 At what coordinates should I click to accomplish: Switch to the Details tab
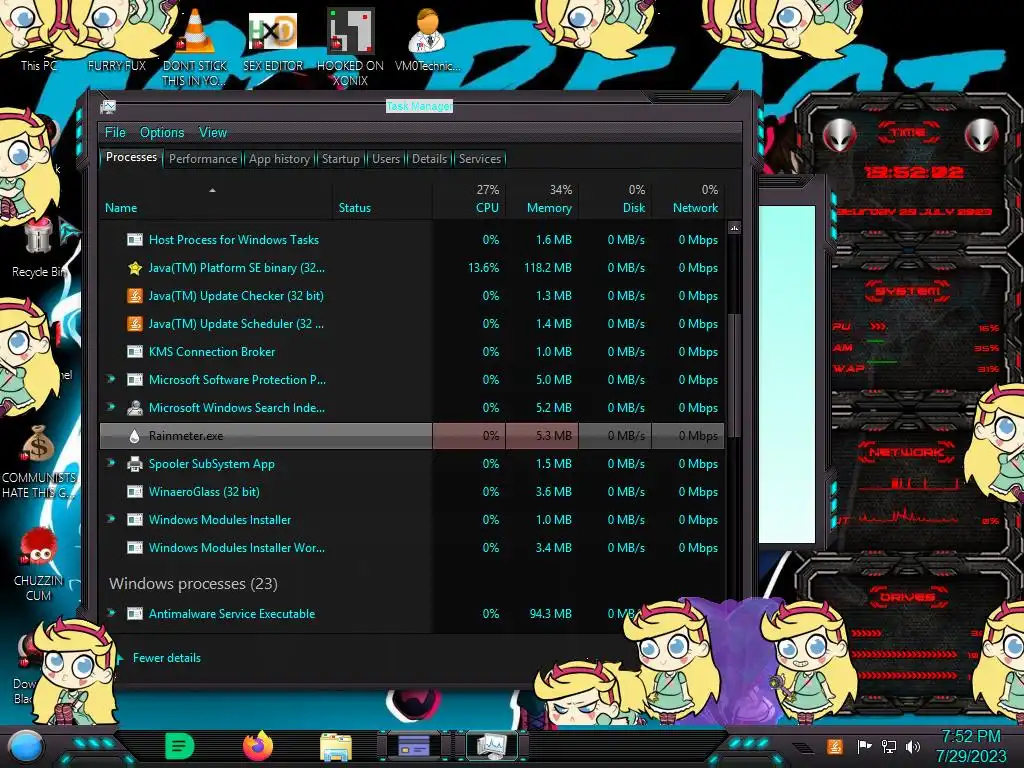429,159
